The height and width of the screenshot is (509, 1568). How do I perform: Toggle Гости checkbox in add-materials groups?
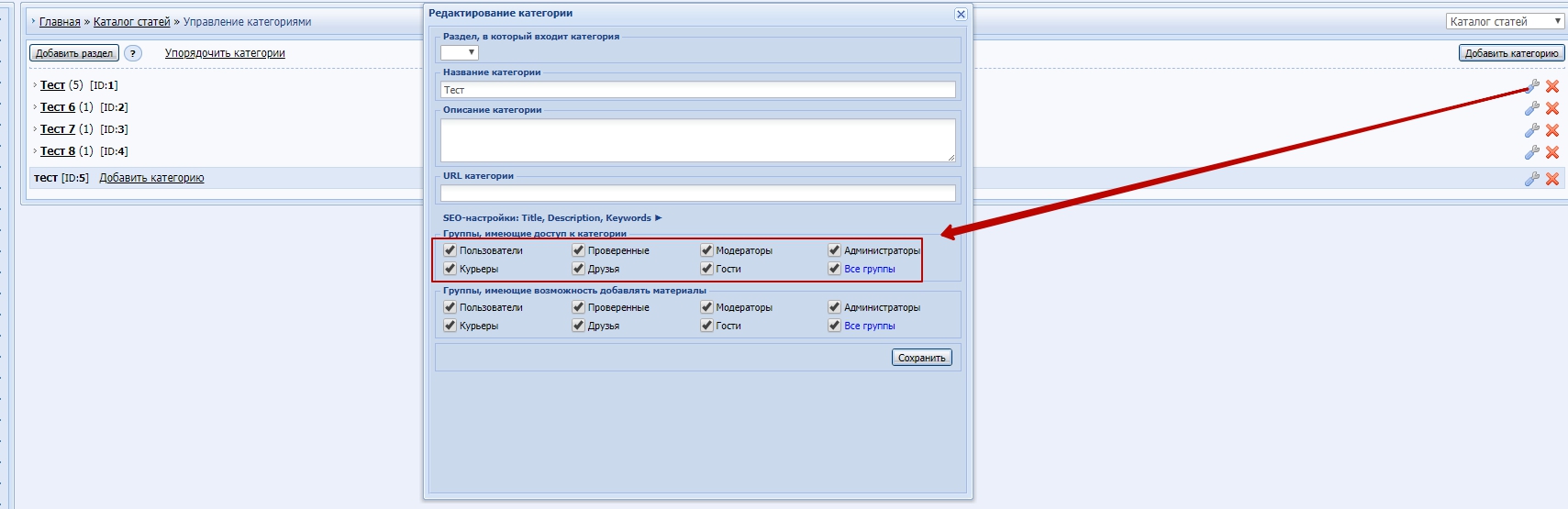[706, 326]
